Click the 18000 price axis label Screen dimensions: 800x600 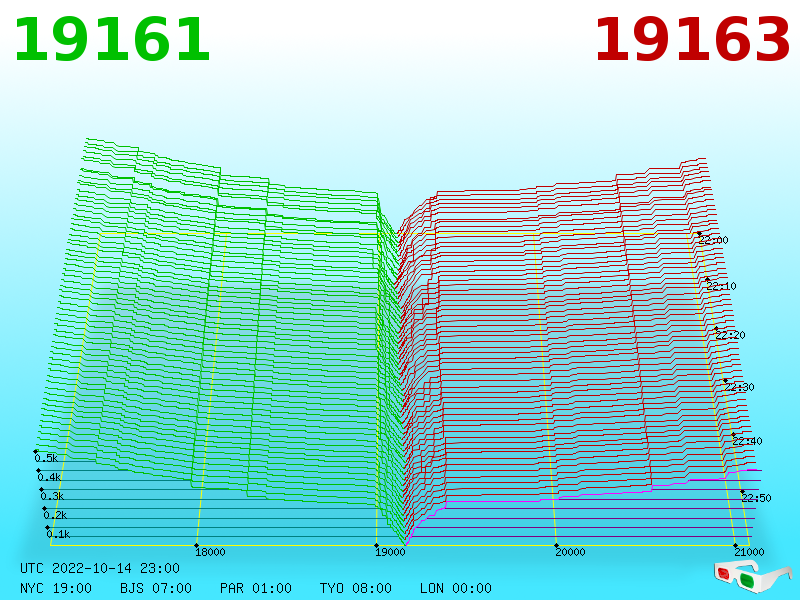(210, 552)
